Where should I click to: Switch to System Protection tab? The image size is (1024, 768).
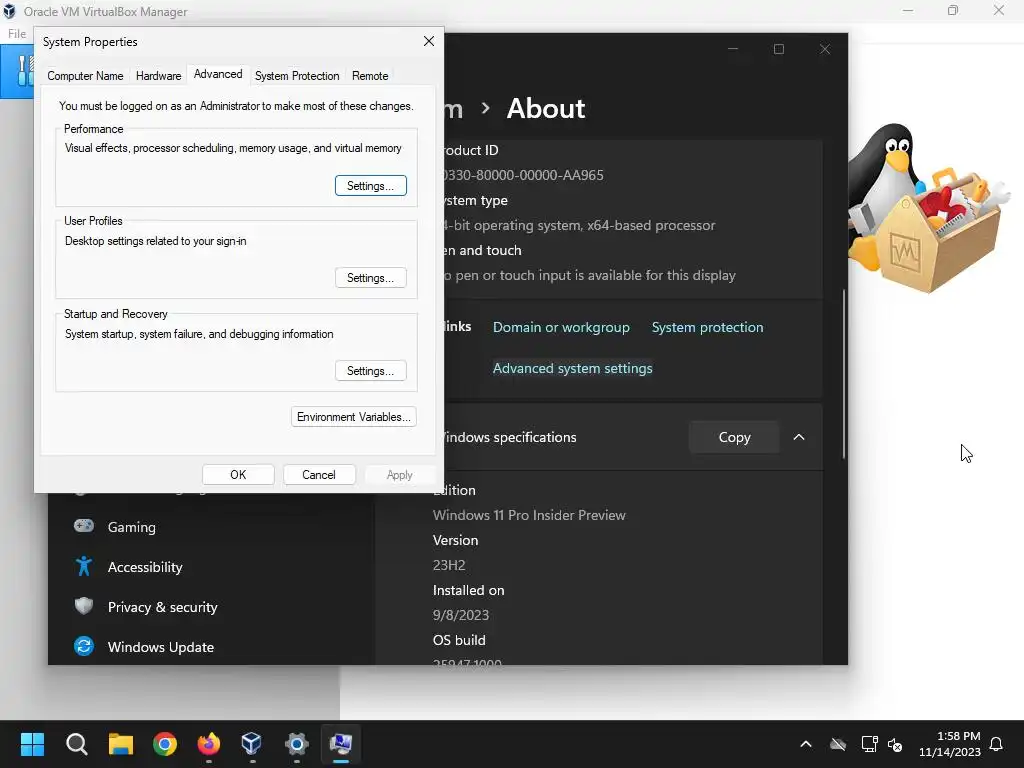(296, 76)
